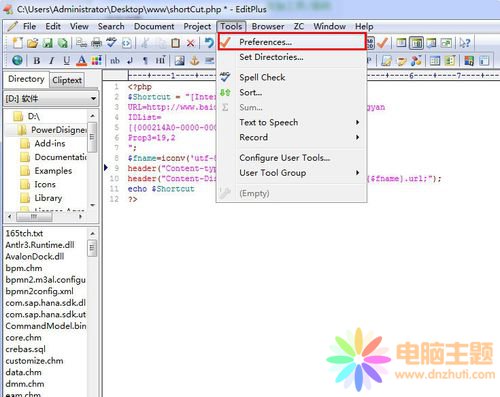
Task: Apply Underline with the U icon
Action: (67, 60)
